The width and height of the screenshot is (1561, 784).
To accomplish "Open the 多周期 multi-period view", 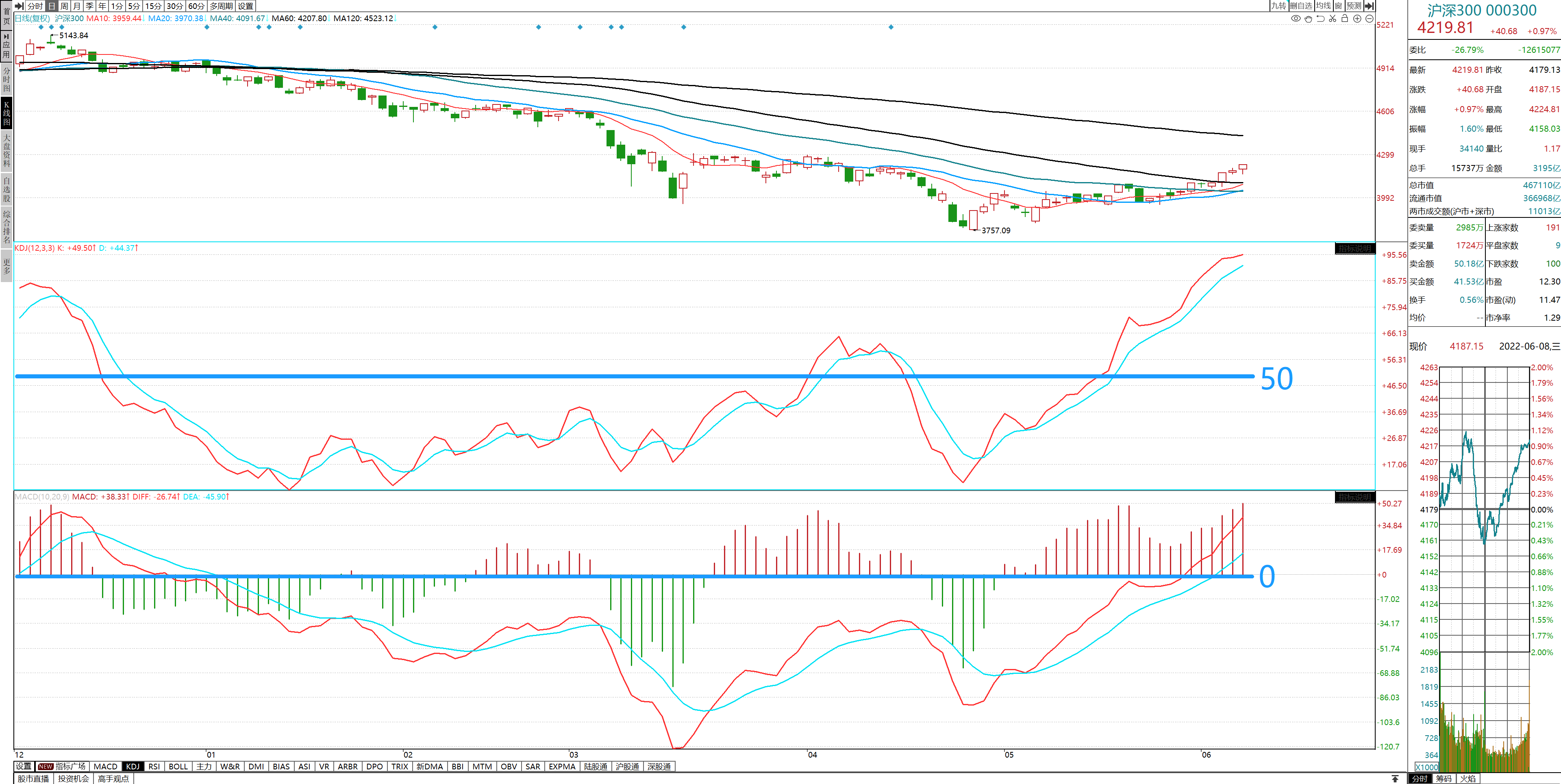I will [221, 6].
